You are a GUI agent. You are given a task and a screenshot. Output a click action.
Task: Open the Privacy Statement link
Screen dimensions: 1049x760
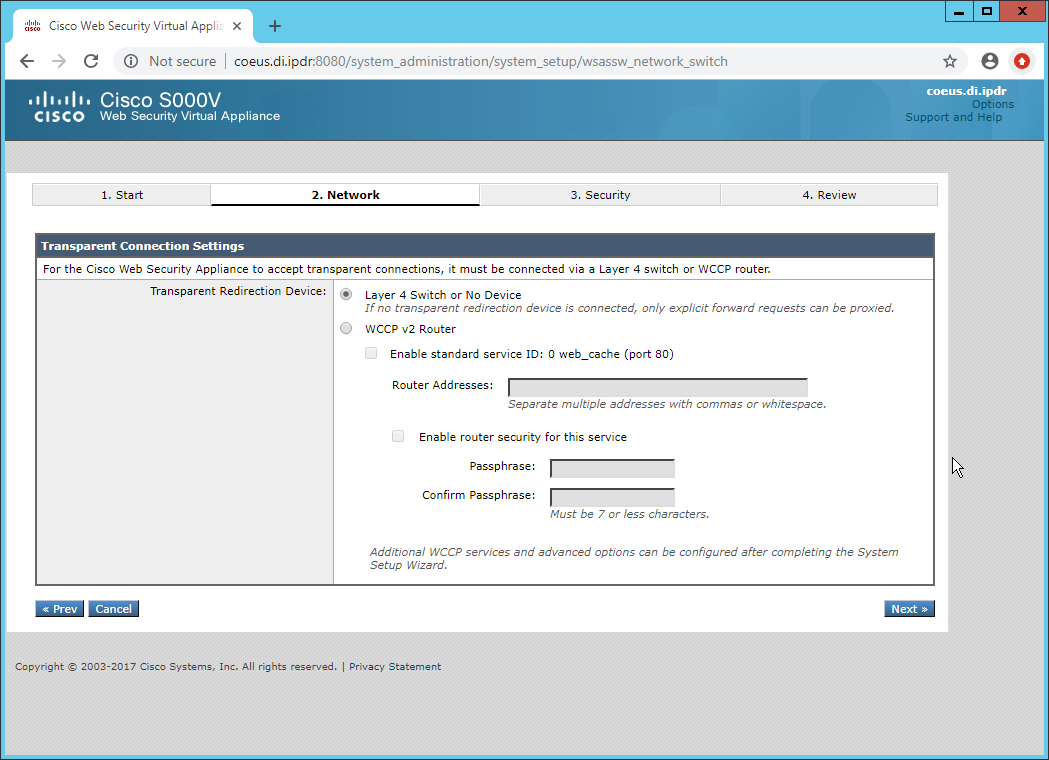[395, 666]
